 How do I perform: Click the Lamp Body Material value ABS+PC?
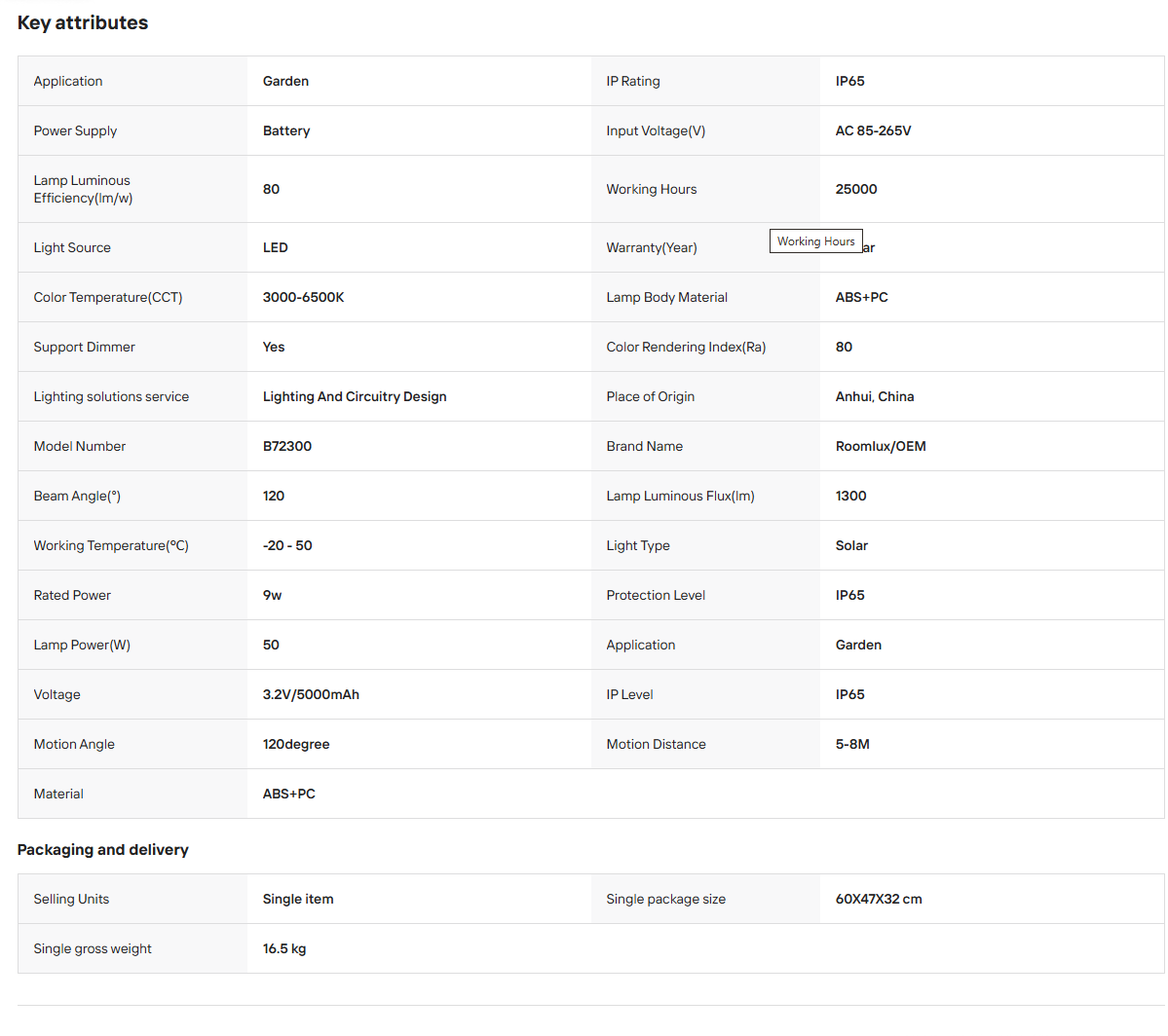pyautogui.click(x=861, y=297)
